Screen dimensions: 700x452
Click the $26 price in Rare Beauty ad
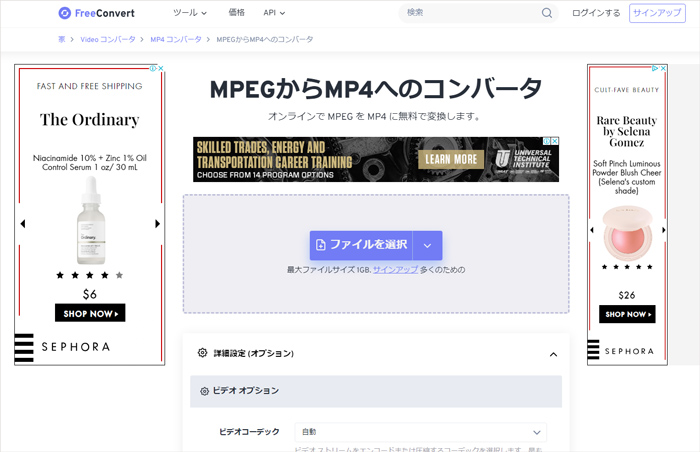(x=627, y=295)
